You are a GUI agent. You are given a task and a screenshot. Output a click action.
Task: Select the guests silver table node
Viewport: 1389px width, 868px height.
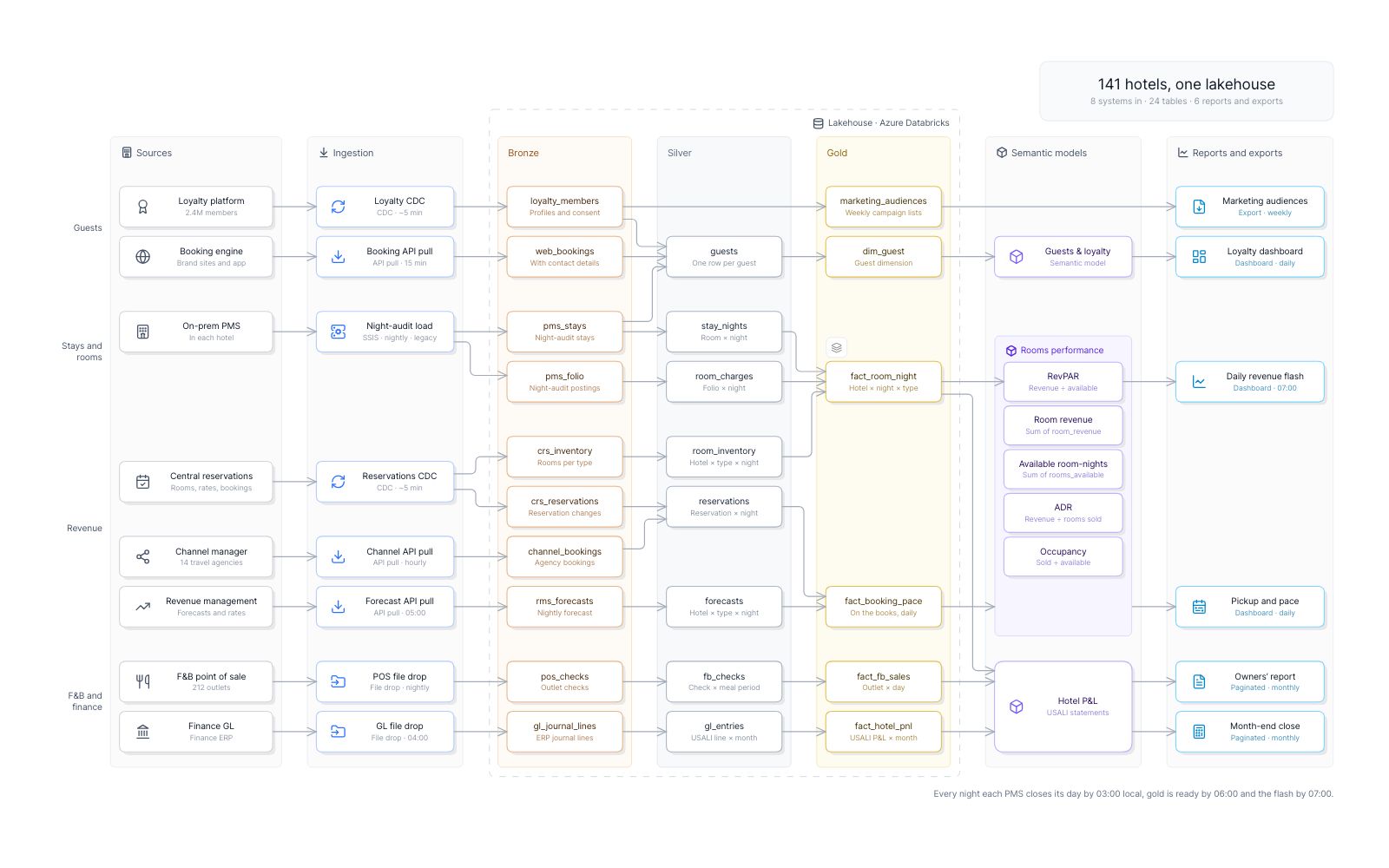click(x=724, y=257)
